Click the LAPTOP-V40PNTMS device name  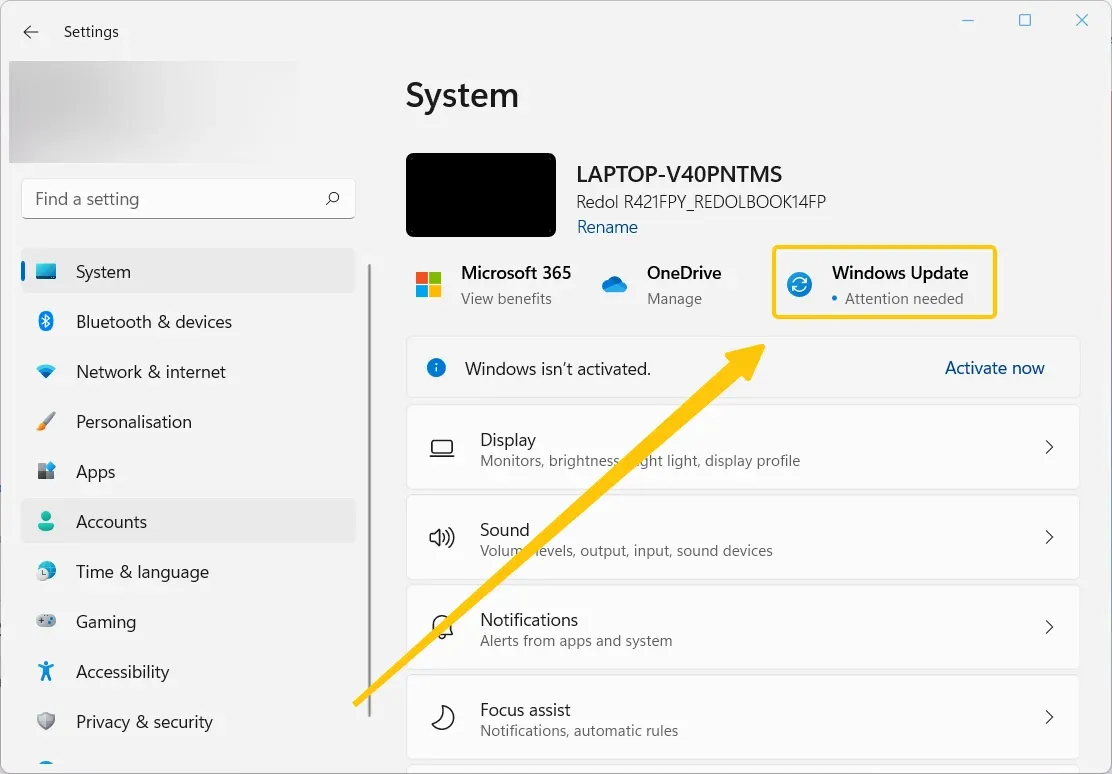click(679, 174)
